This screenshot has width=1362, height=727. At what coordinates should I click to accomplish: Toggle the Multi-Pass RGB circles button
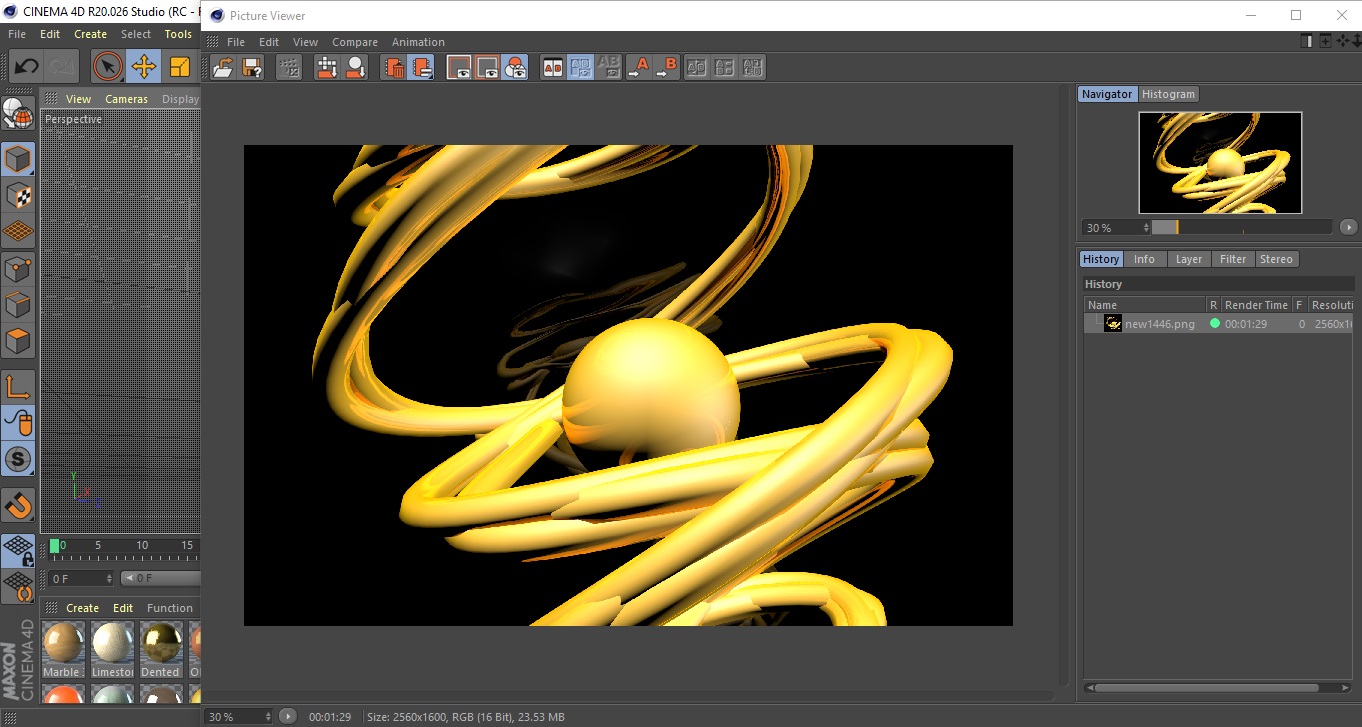coord(515,68)
